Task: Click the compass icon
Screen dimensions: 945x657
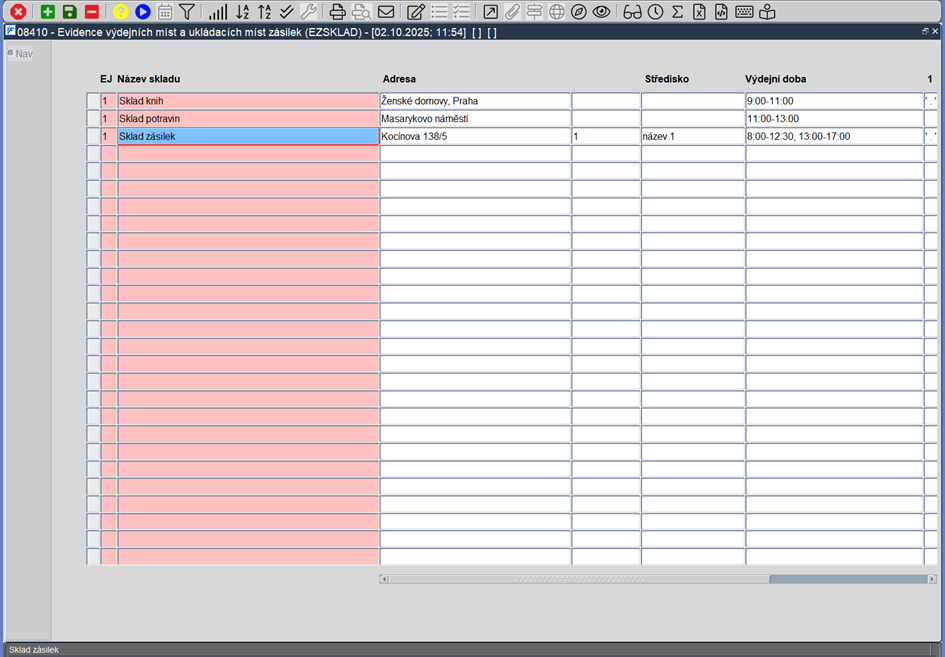Action: click(x=579, y=11)
